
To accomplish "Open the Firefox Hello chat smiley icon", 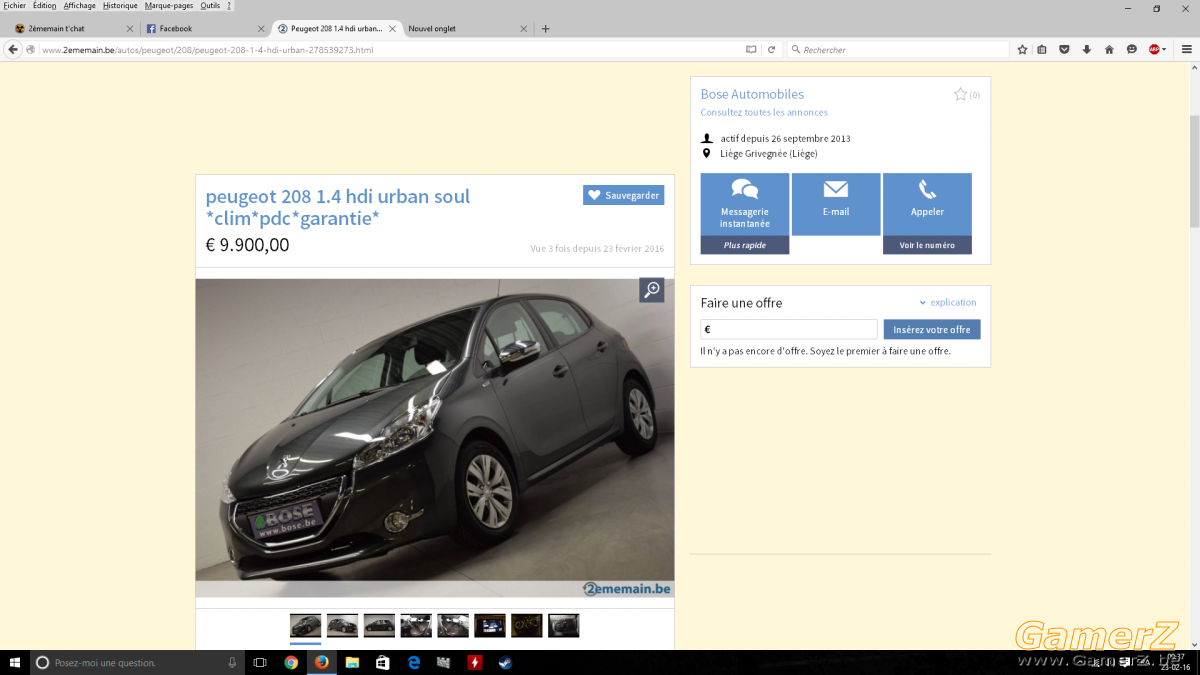I will pyautogui.click(x=1131, y=49).
